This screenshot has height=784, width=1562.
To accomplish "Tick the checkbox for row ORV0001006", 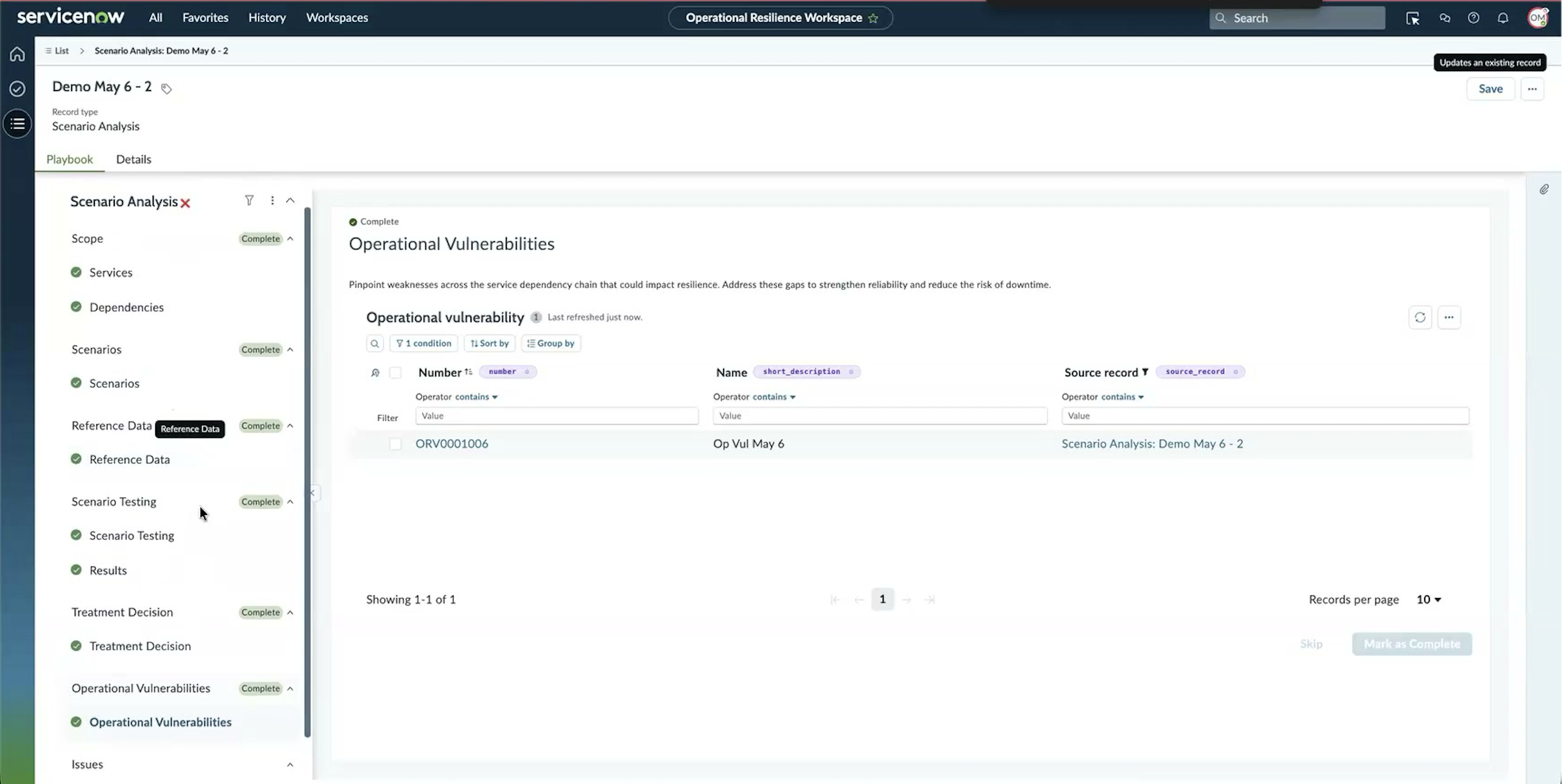I will coord(395,444).
